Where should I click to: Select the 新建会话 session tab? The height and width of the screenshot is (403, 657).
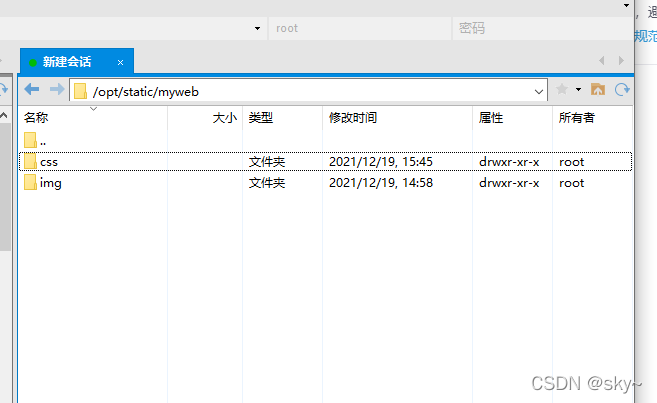point(77,62)
